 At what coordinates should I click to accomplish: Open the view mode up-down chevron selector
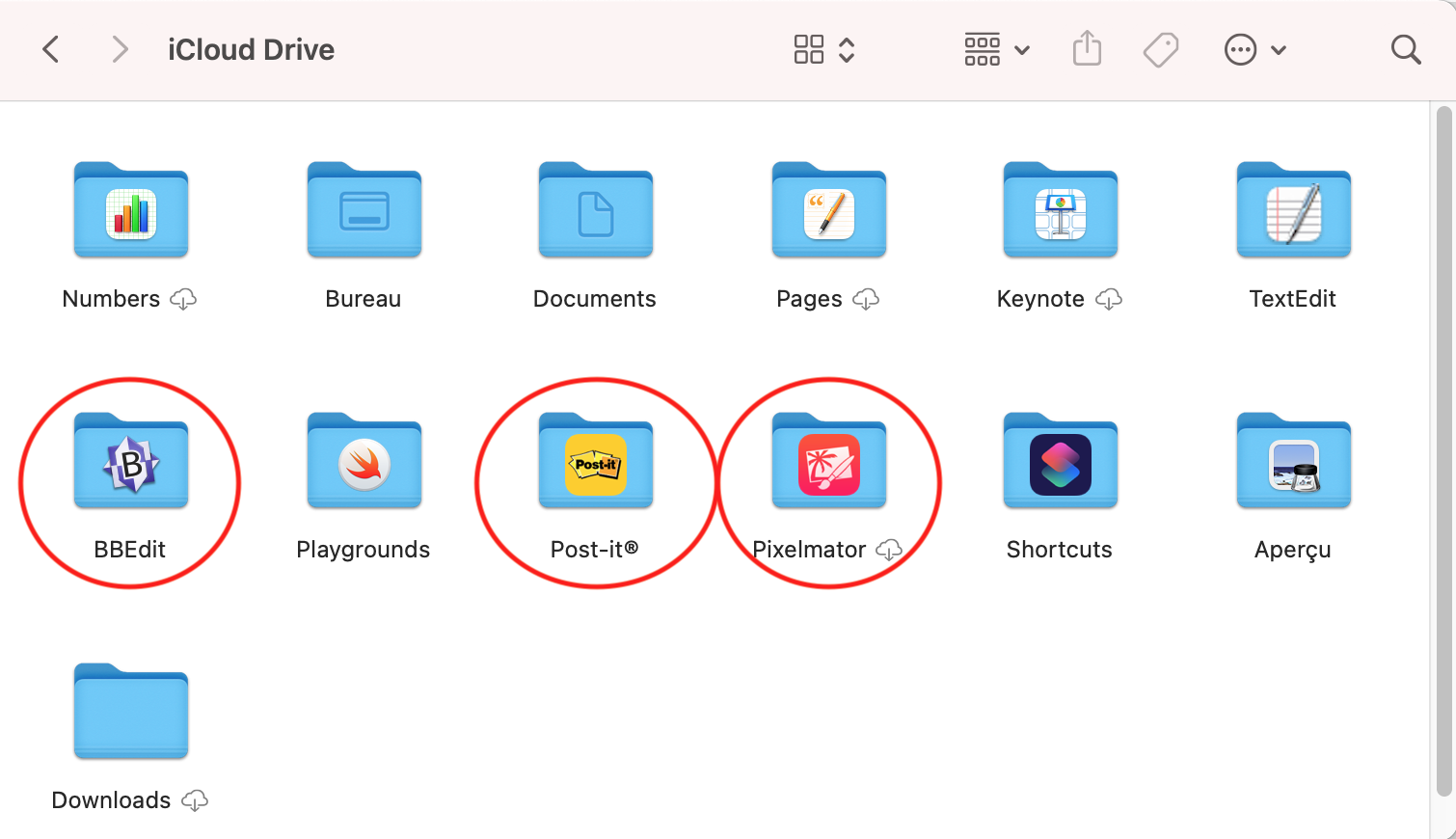(847, 49)
